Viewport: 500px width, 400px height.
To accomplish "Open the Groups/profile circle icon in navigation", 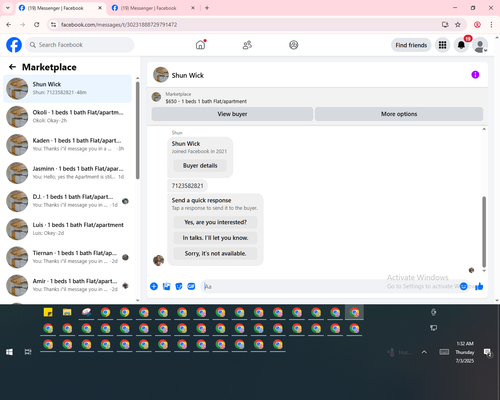I will tap(293, 45).
